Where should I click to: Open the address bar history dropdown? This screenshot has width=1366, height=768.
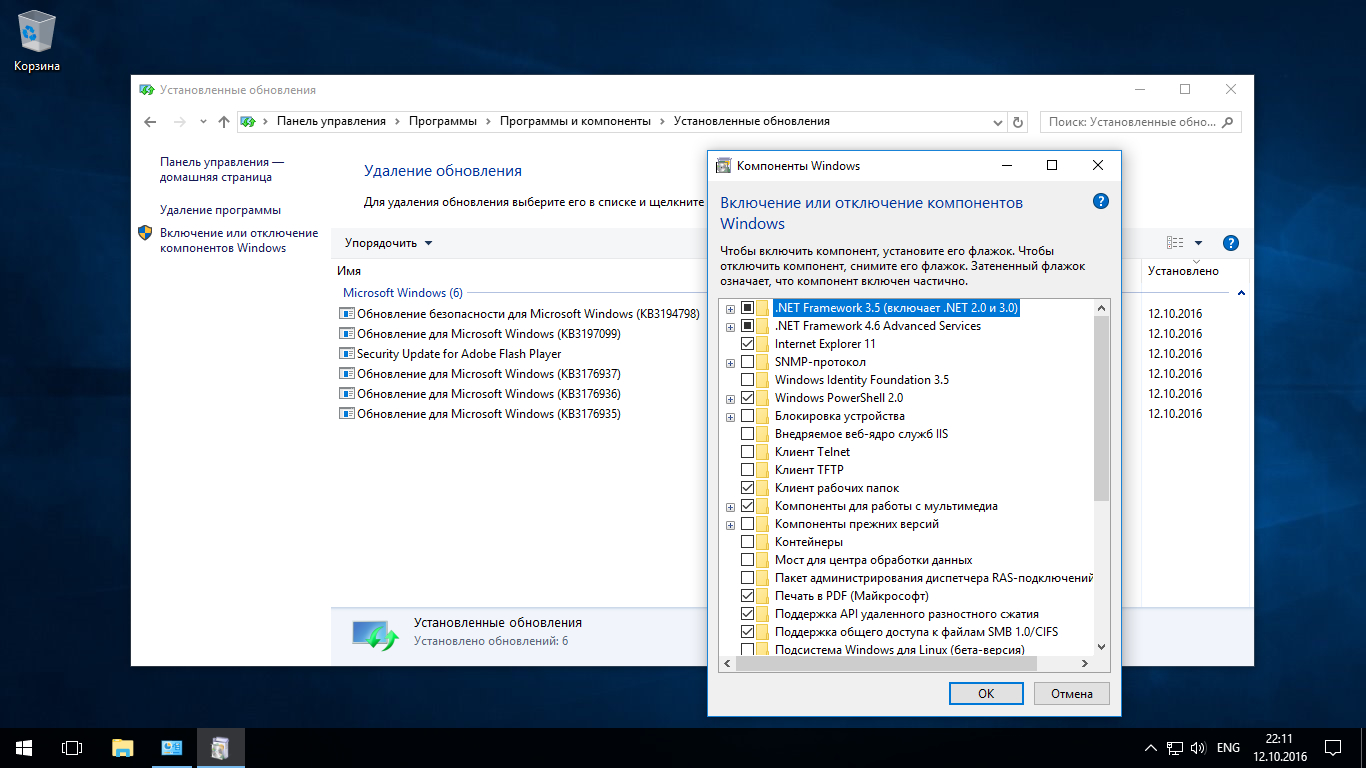pyautogui.click(x=997, y=122)
